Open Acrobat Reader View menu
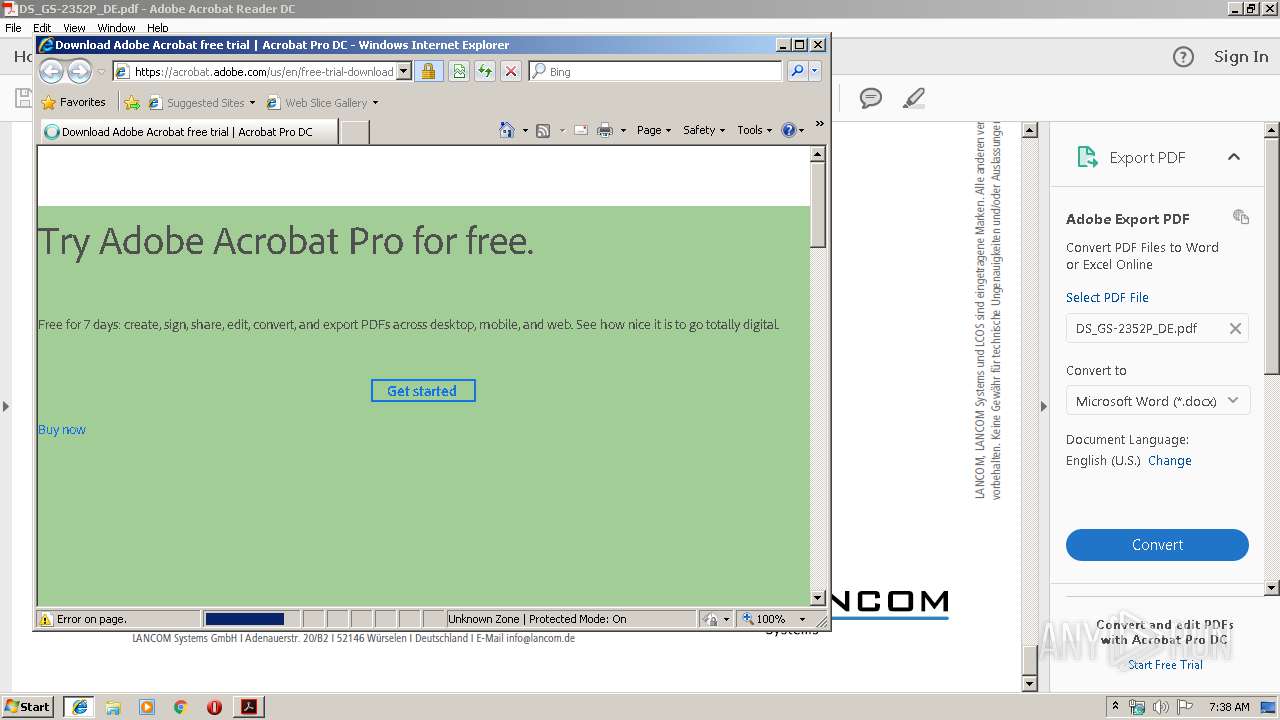The image size is (1280, 720). click(x=74, y=28)
